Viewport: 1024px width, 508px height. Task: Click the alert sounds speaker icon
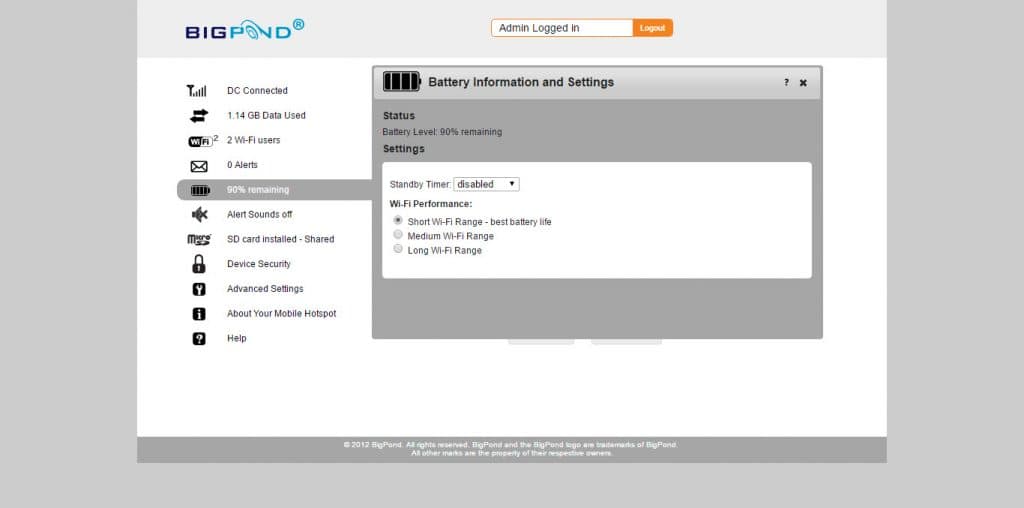point(199,214)
